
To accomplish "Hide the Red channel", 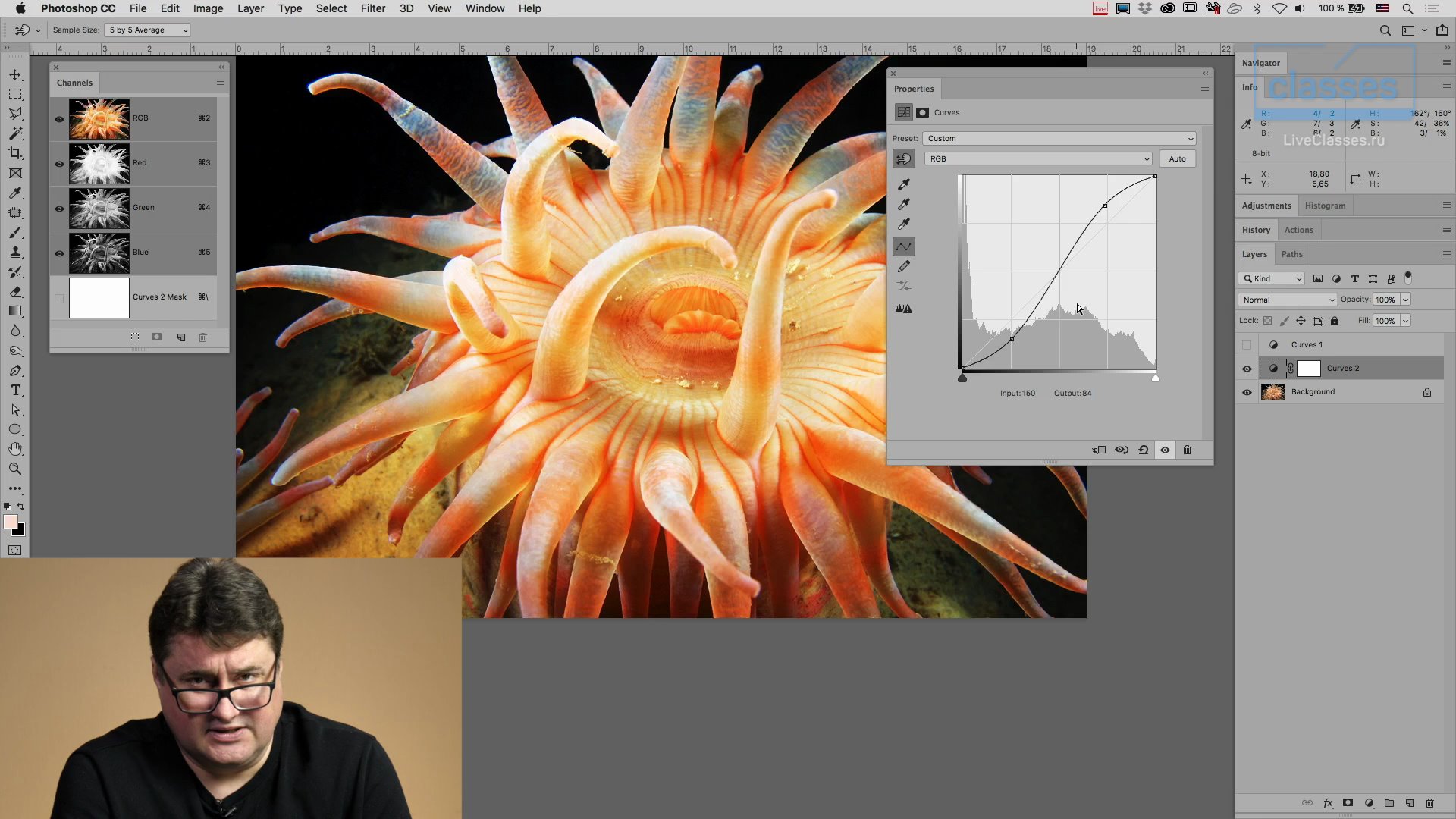I will (x=59, y=164).
